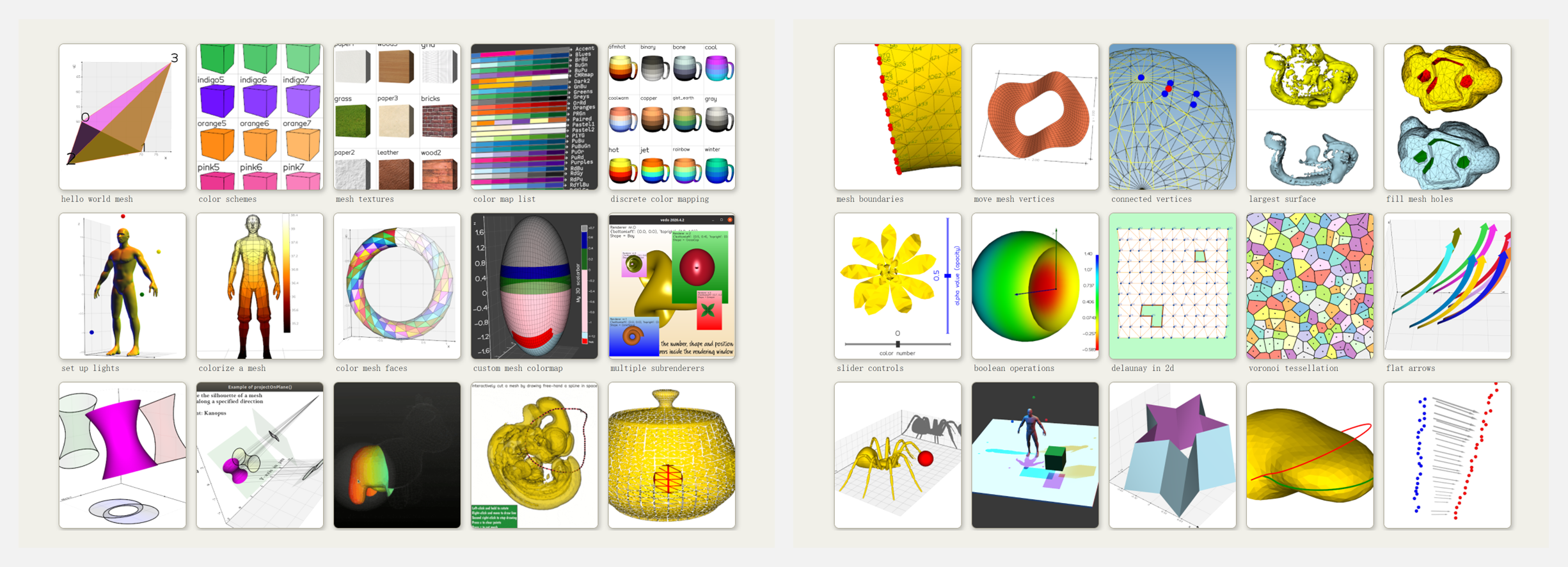Select the projectOnPlane example thumbnail

(260, 455)
